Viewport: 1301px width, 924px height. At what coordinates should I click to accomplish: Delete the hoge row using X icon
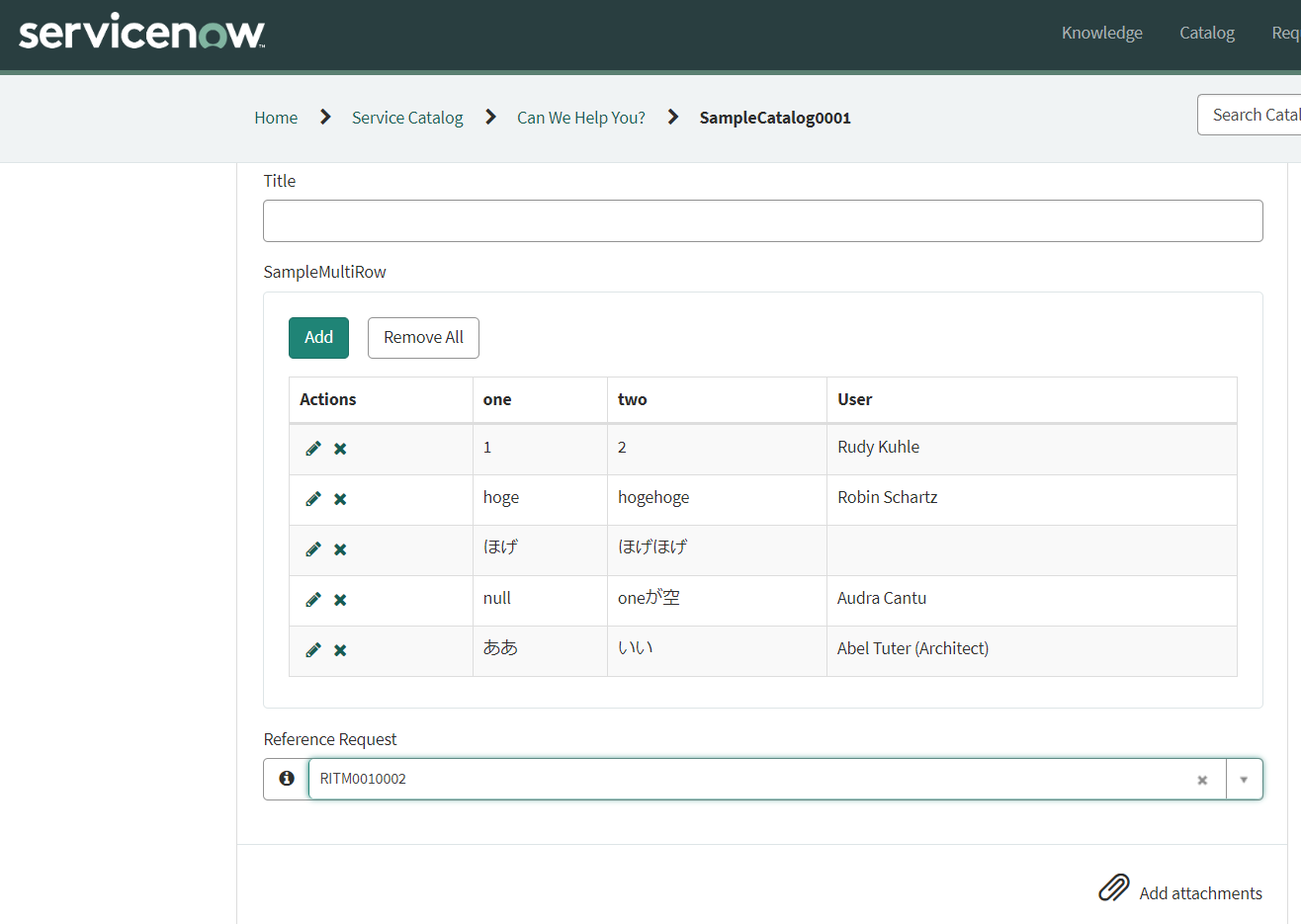click(x=339, y=499)
